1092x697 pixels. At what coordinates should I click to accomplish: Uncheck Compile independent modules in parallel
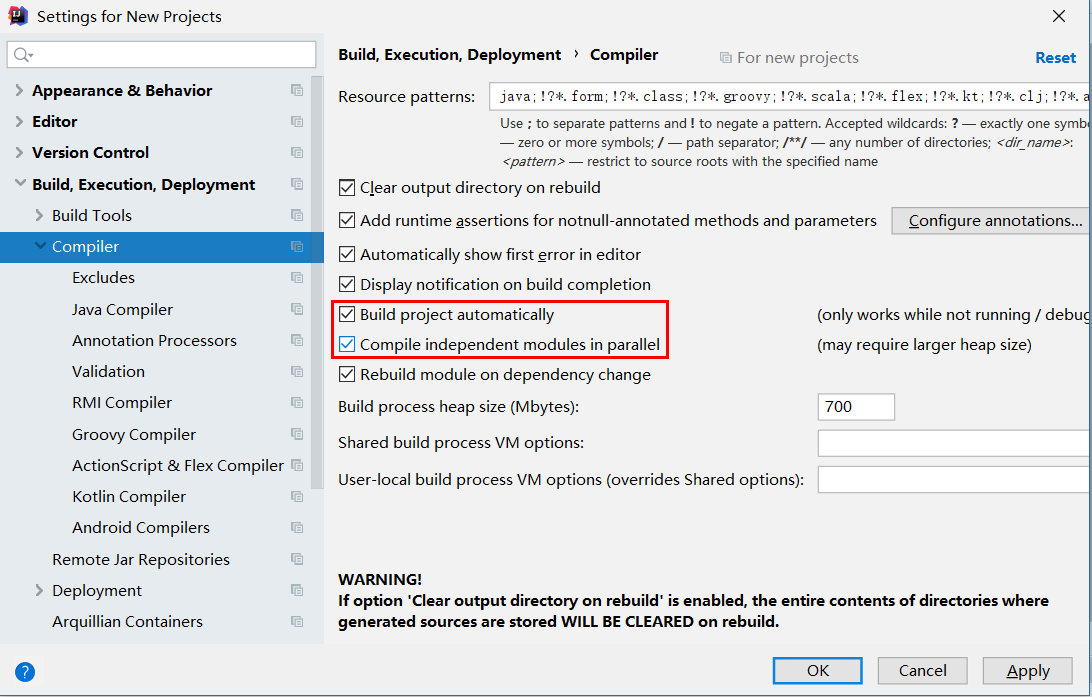(347, 345)
